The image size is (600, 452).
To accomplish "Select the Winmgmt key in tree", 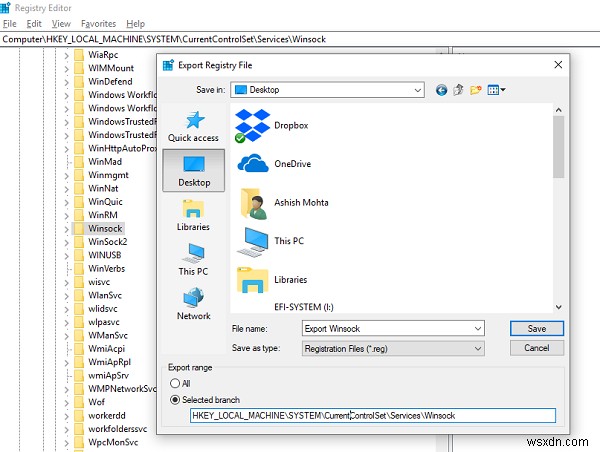I will [108, 175].
